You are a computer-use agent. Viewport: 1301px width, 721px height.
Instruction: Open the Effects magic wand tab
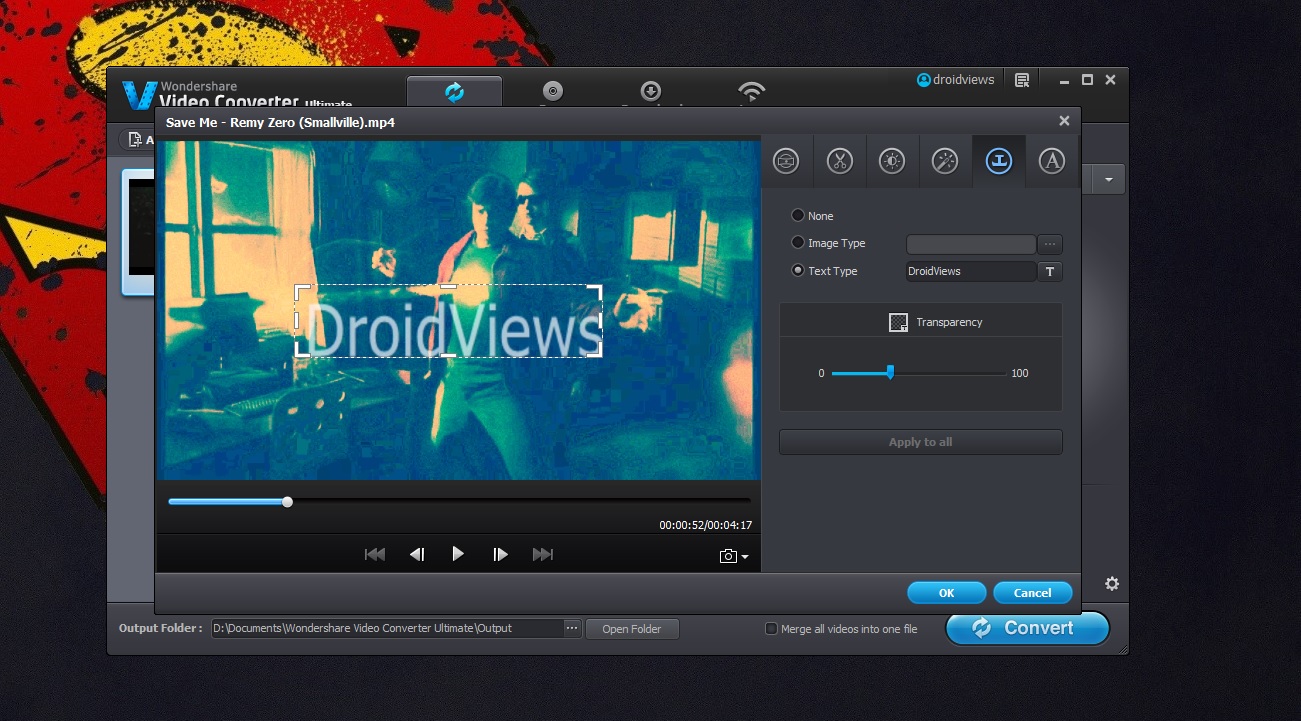[945, 161]
